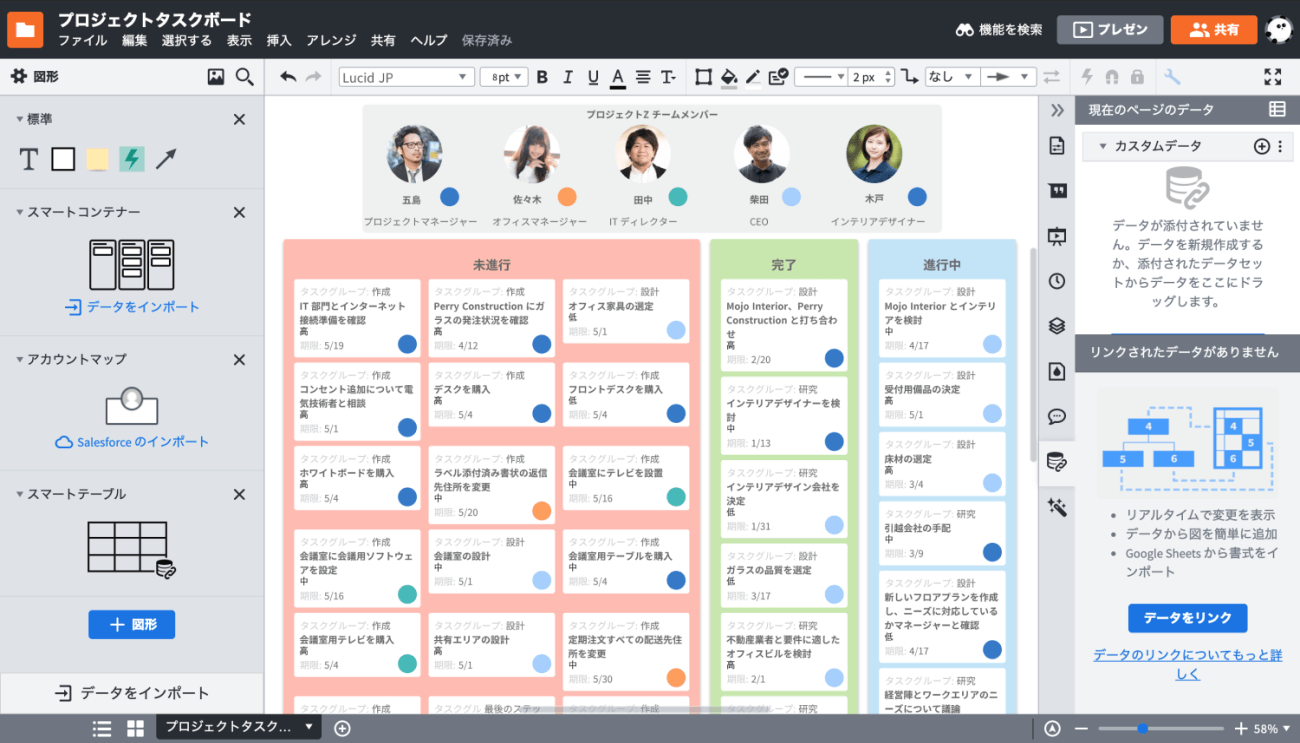Open the presentation slides panel icon

tap(1057, 236)
